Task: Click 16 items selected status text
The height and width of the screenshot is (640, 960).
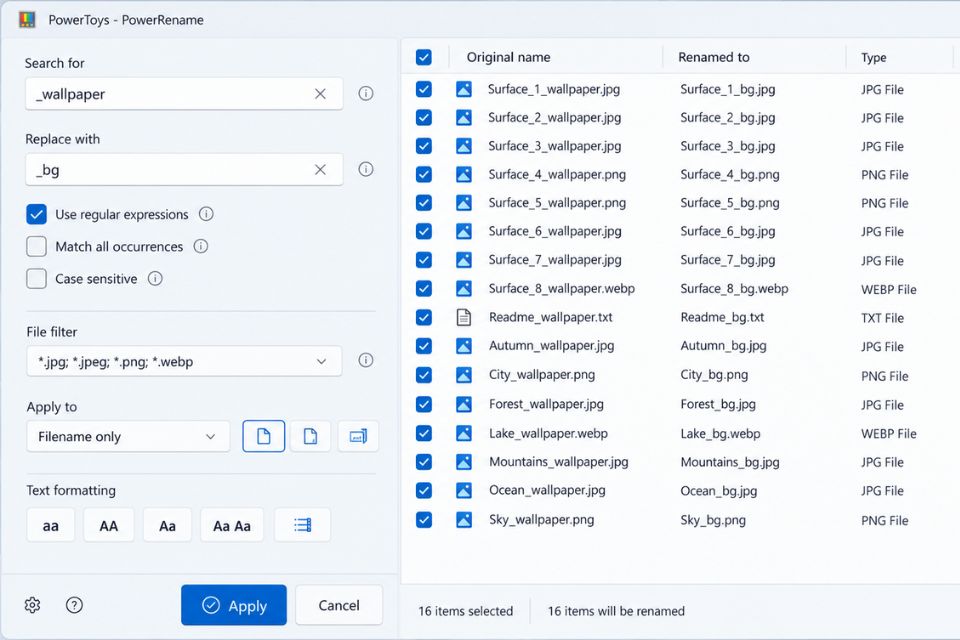Action: click(x=465, y=611)
